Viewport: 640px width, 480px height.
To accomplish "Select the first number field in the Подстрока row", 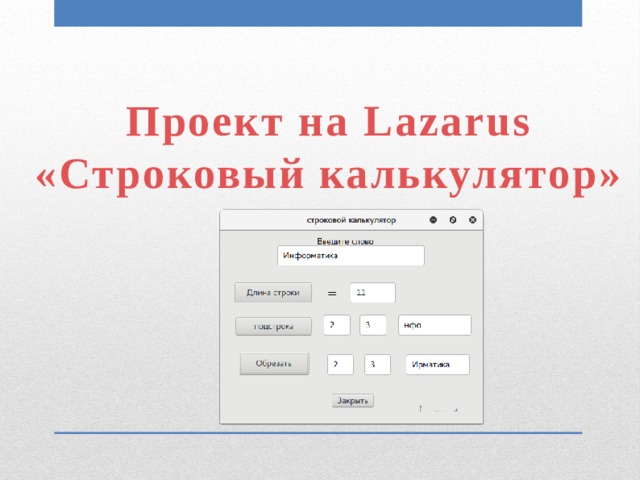I will [337, 325].
